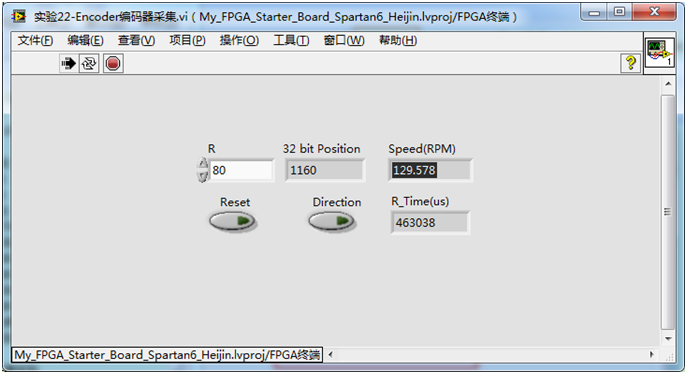The height and width of the screenshot is (374, 687).
Task: Open the 工具(T) menu
Action: (291, 41)
